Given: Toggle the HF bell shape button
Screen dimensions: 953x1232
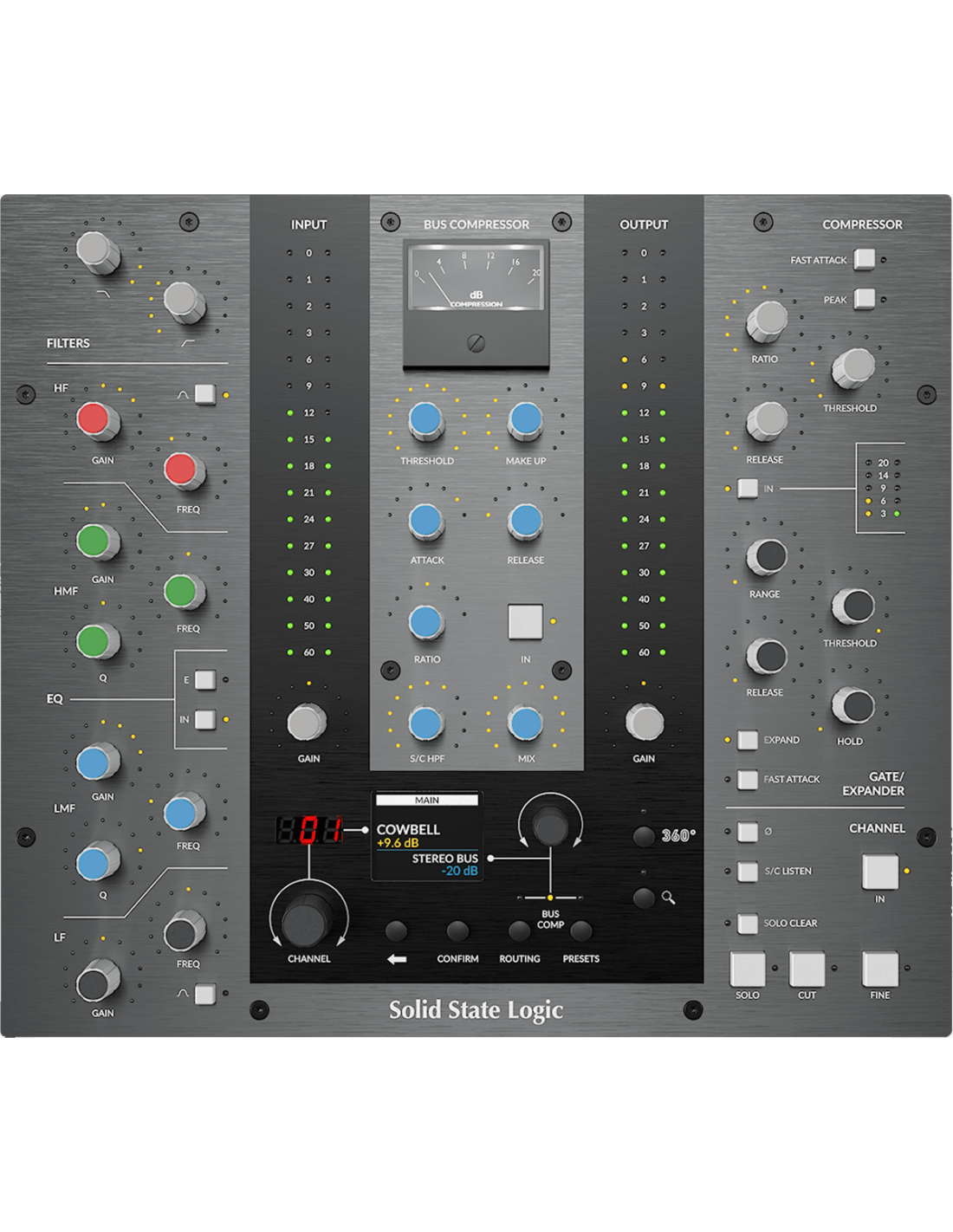Looking at the screenshot, I should 205,395.
